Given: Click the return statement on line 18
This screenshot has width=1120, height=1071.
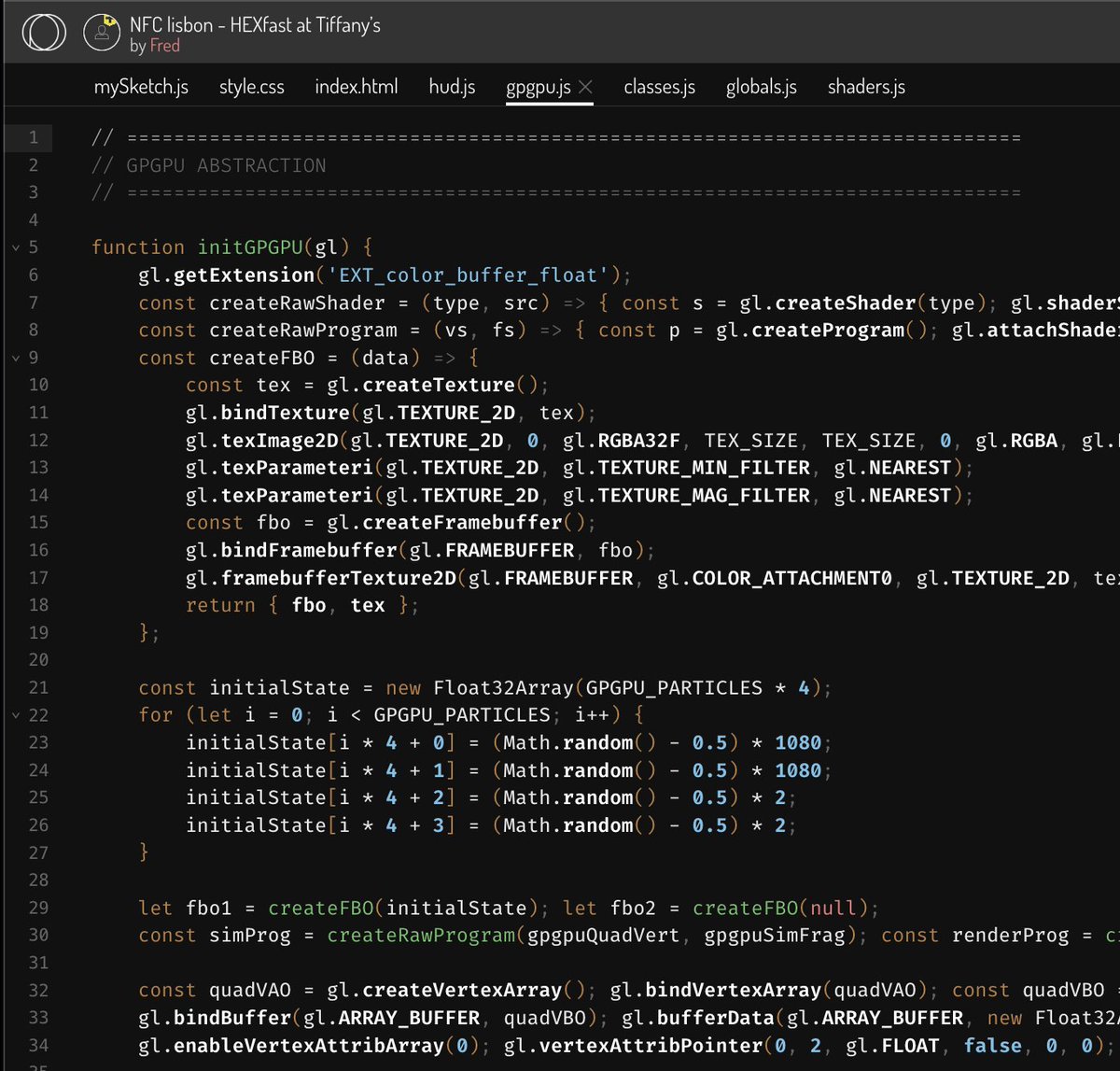Looking at the screenshot, I should 302,606.
